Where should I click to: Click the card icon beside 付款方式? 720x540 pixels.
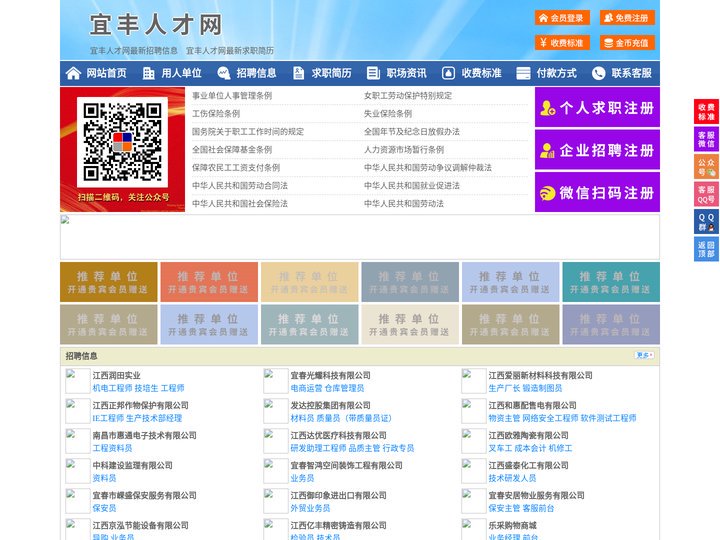(x=523, y=73)
